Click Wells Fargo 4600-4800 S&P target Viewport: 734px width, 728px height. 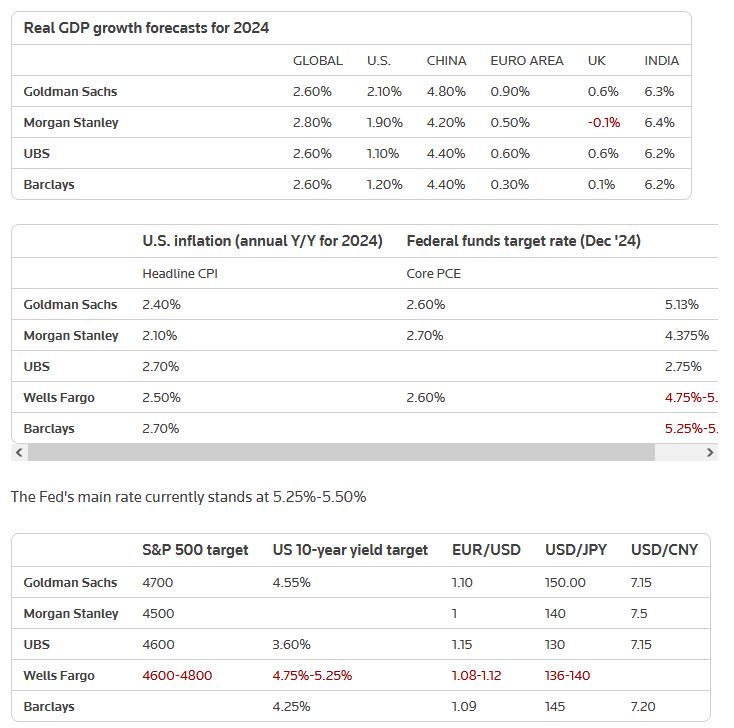tap(177, 676)
